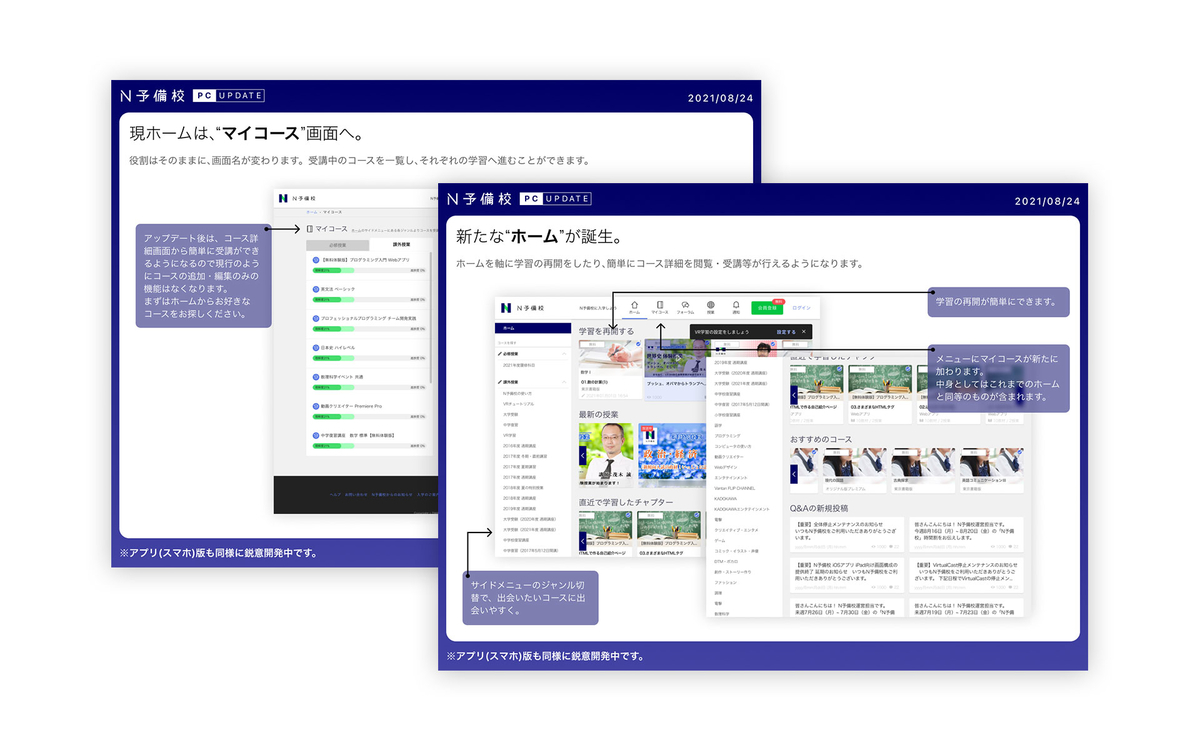This screenshot has width=1200, height=750.
Task: Click previous arrow on おすすめのコース carousel
Action: tap(794, 474)
